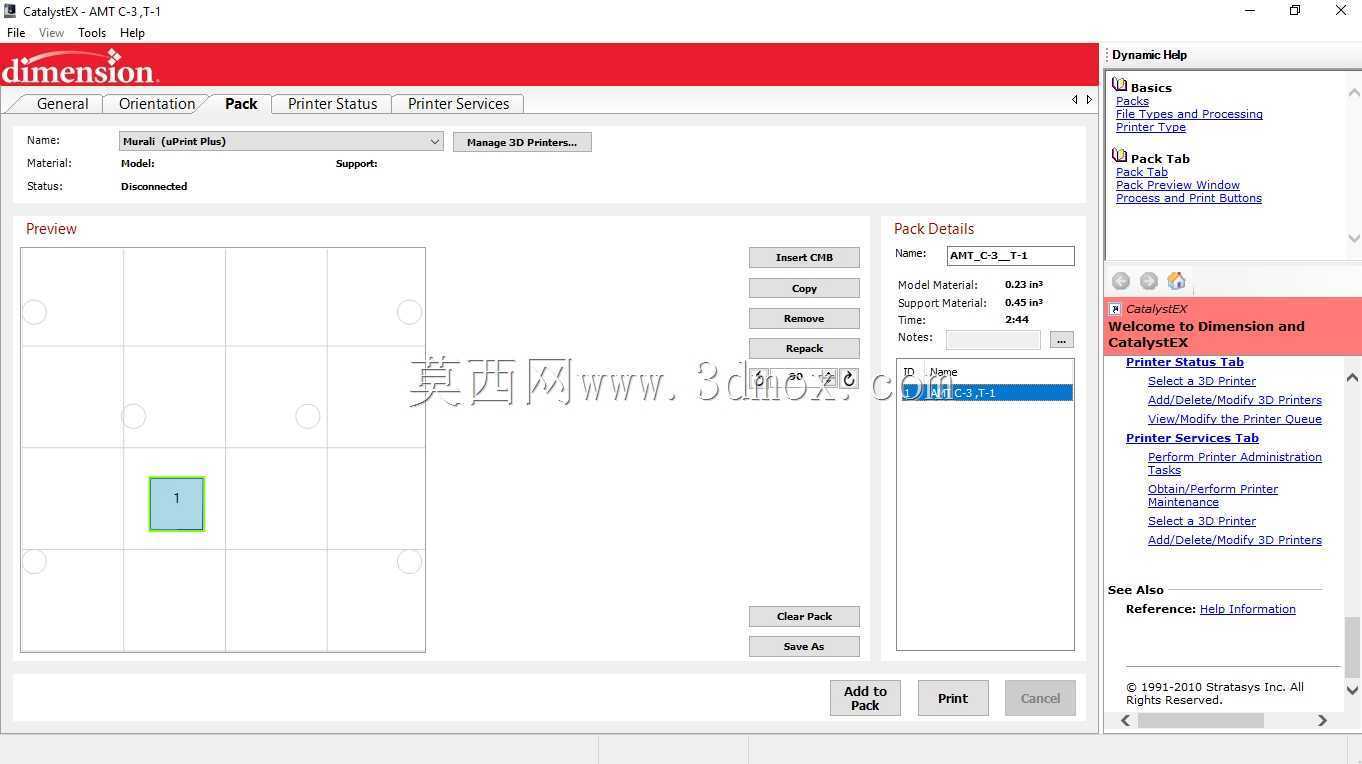Open the Notes browse (...) button
The height and width of the screenshot is (764, 1362).
point(1061,340)
